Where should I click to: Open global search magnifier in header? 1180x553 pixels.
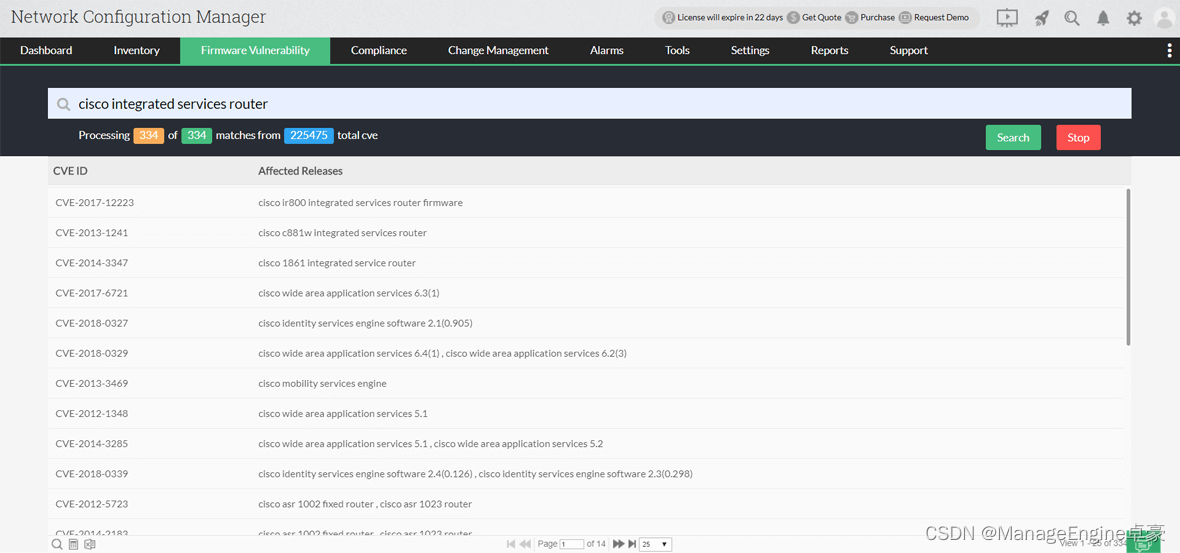pyautogui.click(x=1072, y=18)
